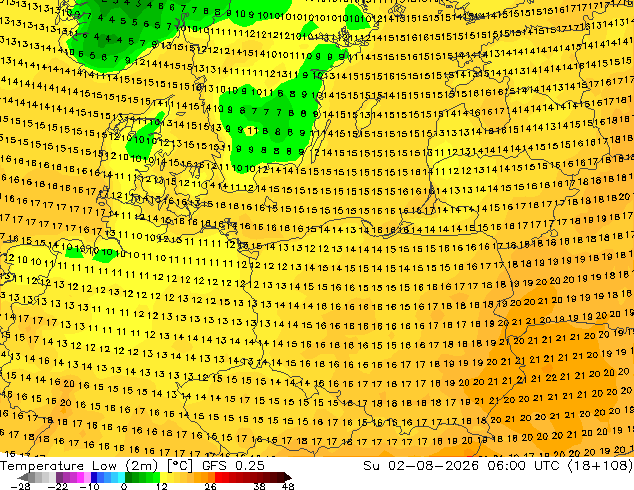
Task: Click the cyan legend swatch left of 0
Action: pos(121,477)
